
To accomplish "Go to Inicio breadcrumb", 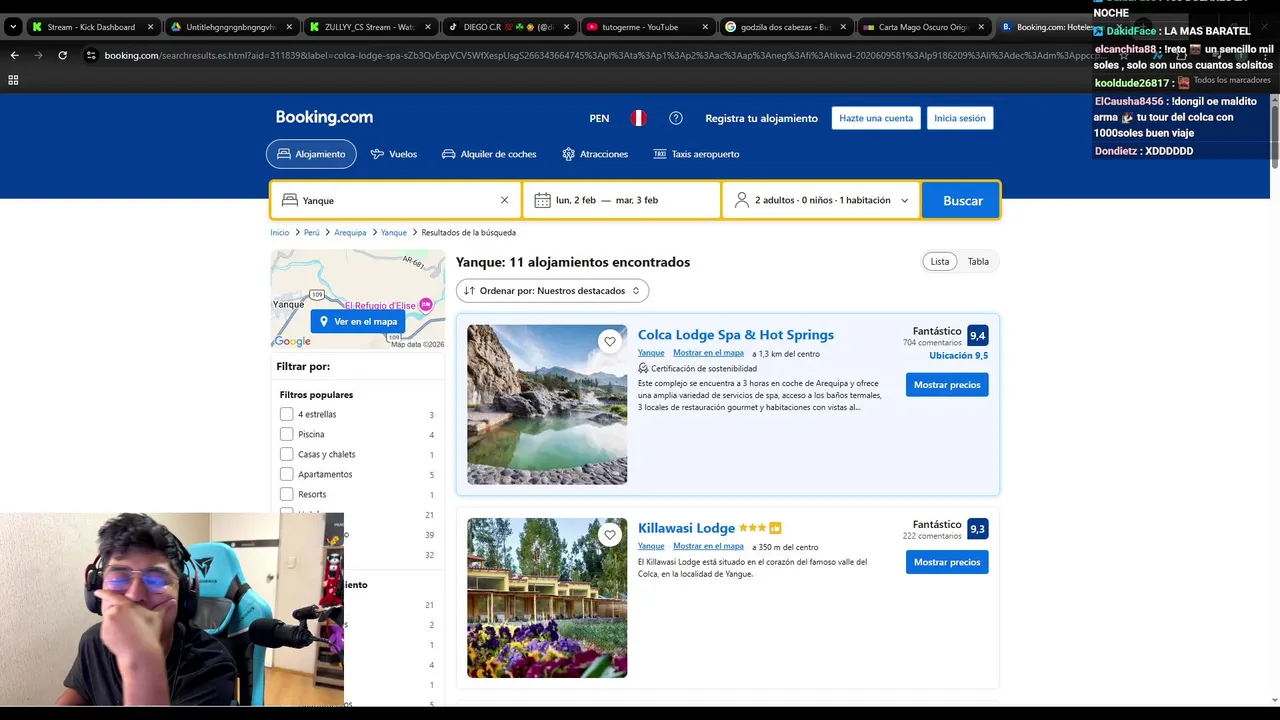I will coord(279,232).
